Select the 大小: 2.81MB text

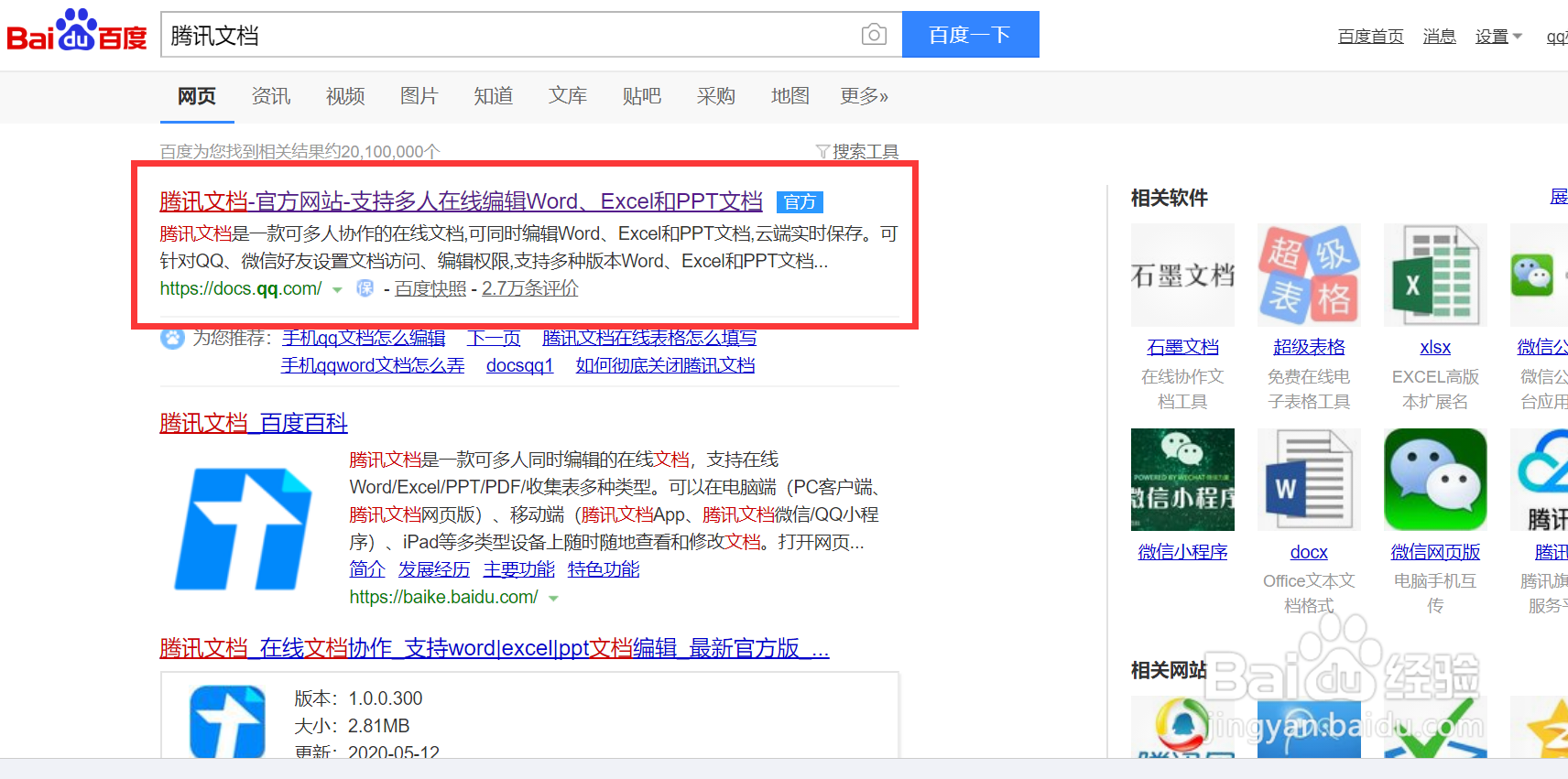(x=352, y=726)
